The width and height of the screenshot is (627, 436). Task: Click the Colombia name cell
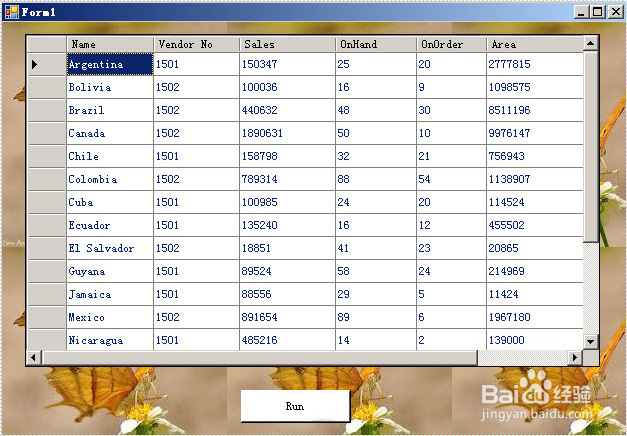(x=110, y=179)
